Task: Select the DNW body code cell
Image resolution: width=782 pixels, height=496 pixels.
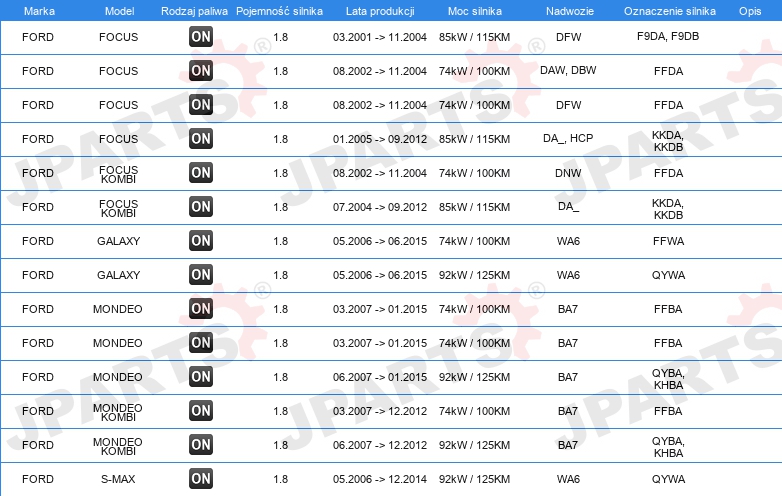Action: [568, 173]
